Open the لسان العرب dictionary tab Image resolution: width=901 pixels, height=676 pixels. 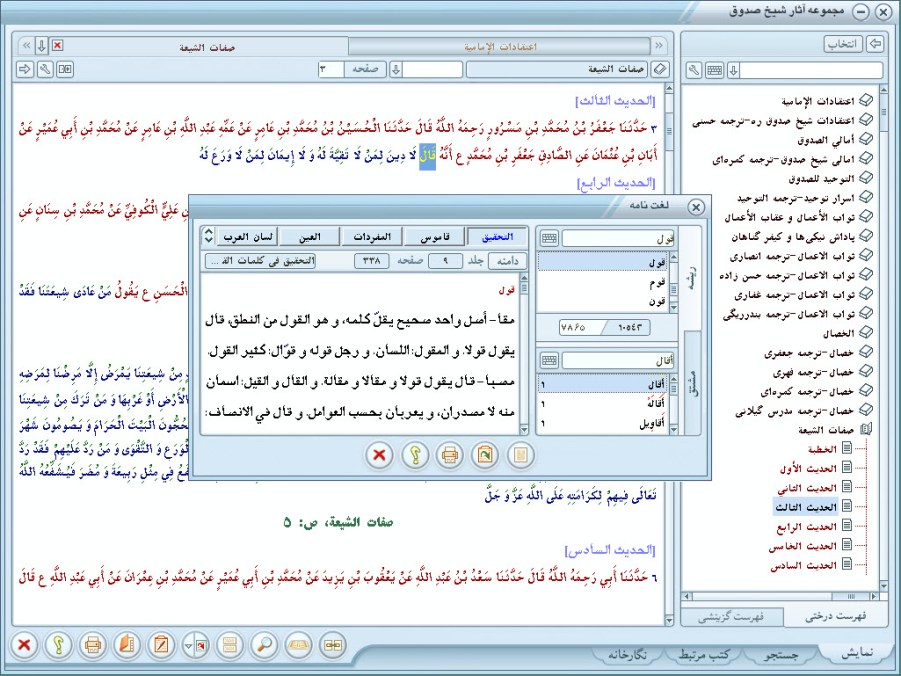coord(247,236)
